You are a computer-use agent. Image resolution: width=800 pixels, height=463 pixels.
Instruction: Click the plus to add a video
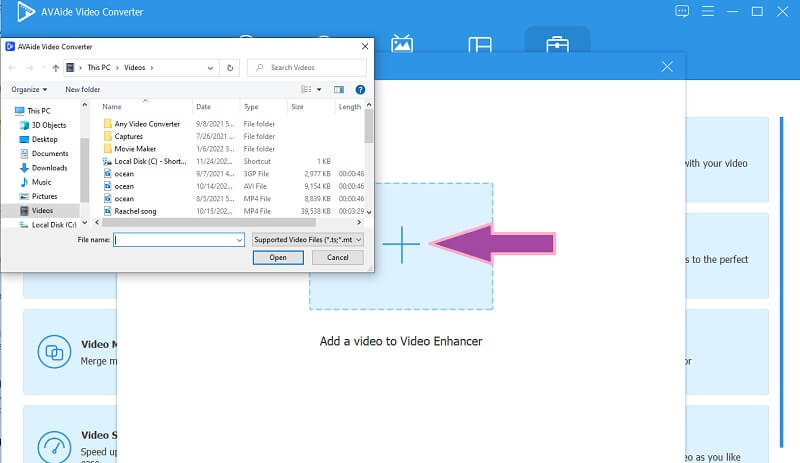click(x=402, y=245)
